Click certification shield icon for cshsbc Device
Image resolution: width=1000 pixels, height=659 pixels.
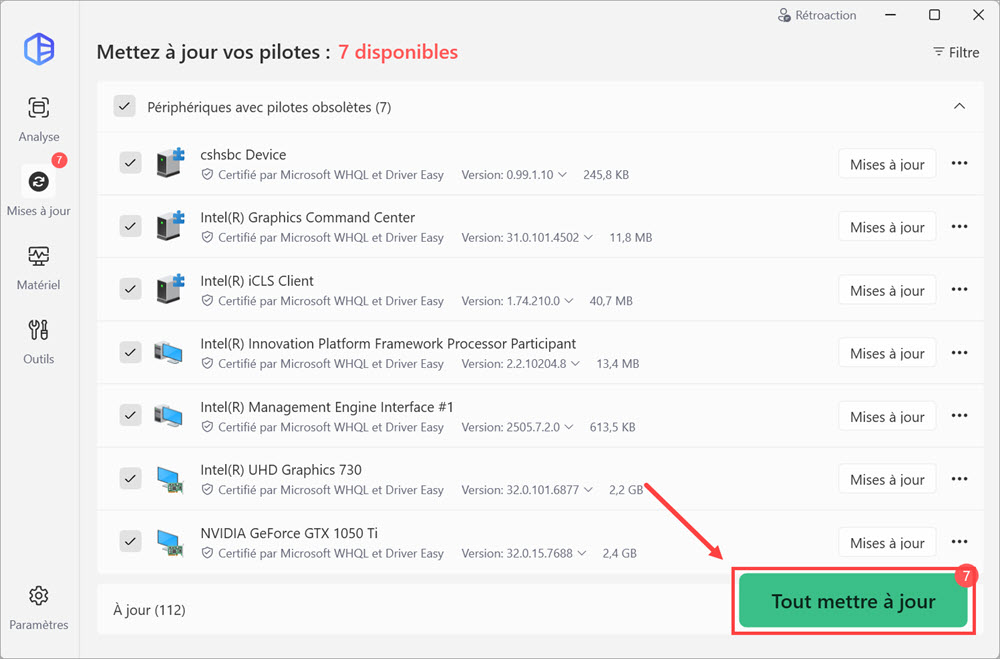click(x=207, y=174)
